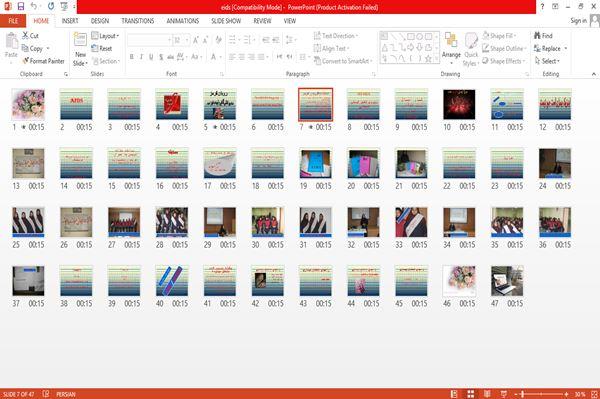Expand the Layout dropdown
Screen dimensions: 600x399
[105, 36]
